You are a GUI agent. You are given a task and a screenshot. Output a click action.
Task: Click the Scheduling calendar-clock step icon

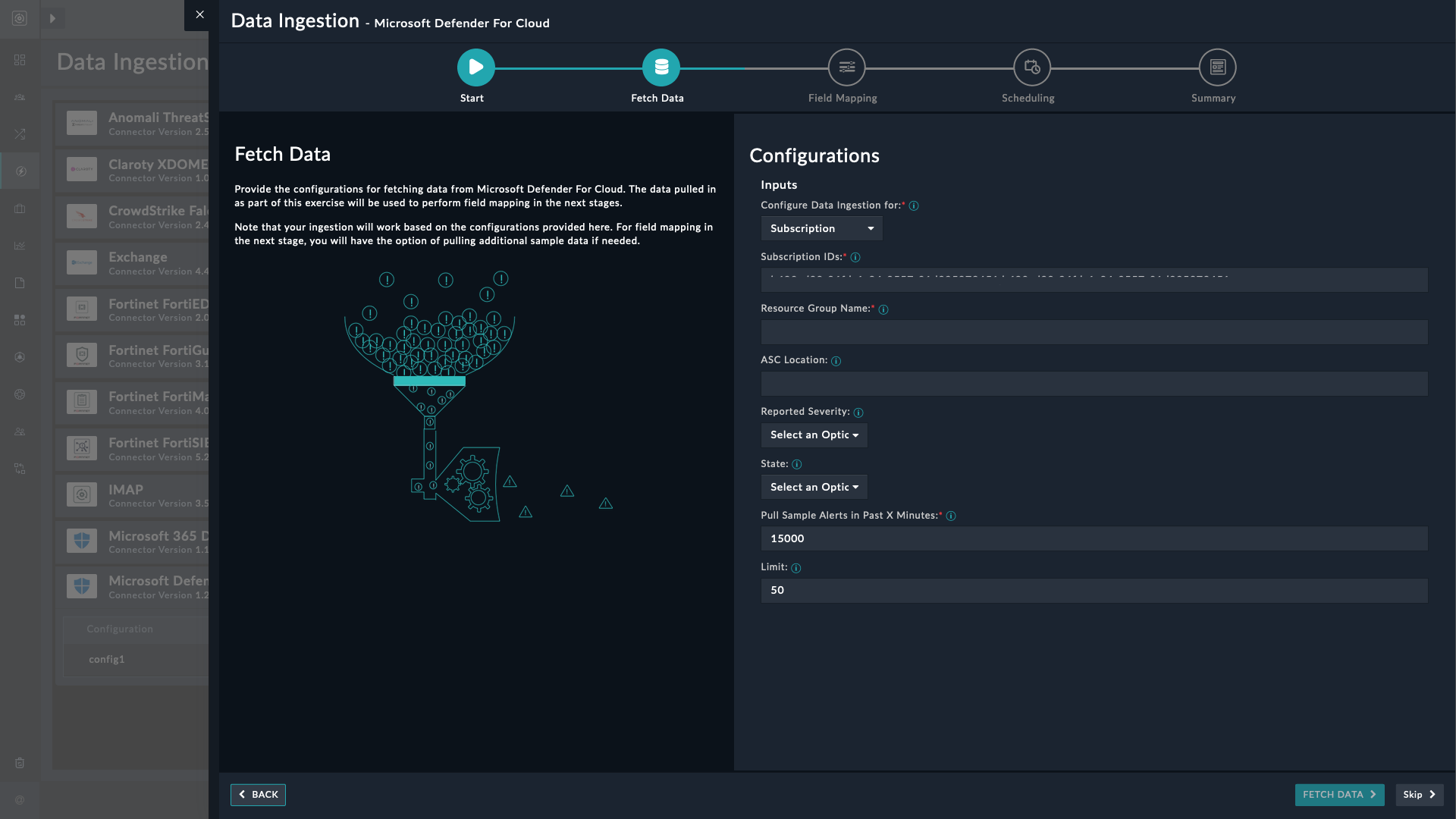[x=1031, y=67]
